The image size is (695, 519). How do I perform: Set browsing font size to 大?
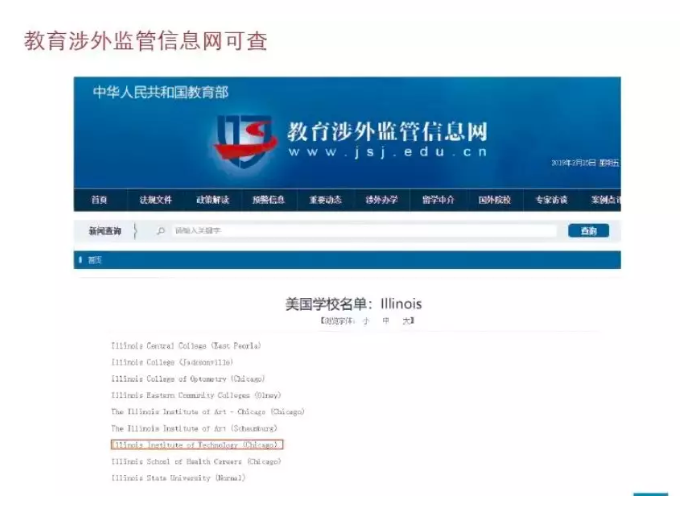(x=406, y=321)
